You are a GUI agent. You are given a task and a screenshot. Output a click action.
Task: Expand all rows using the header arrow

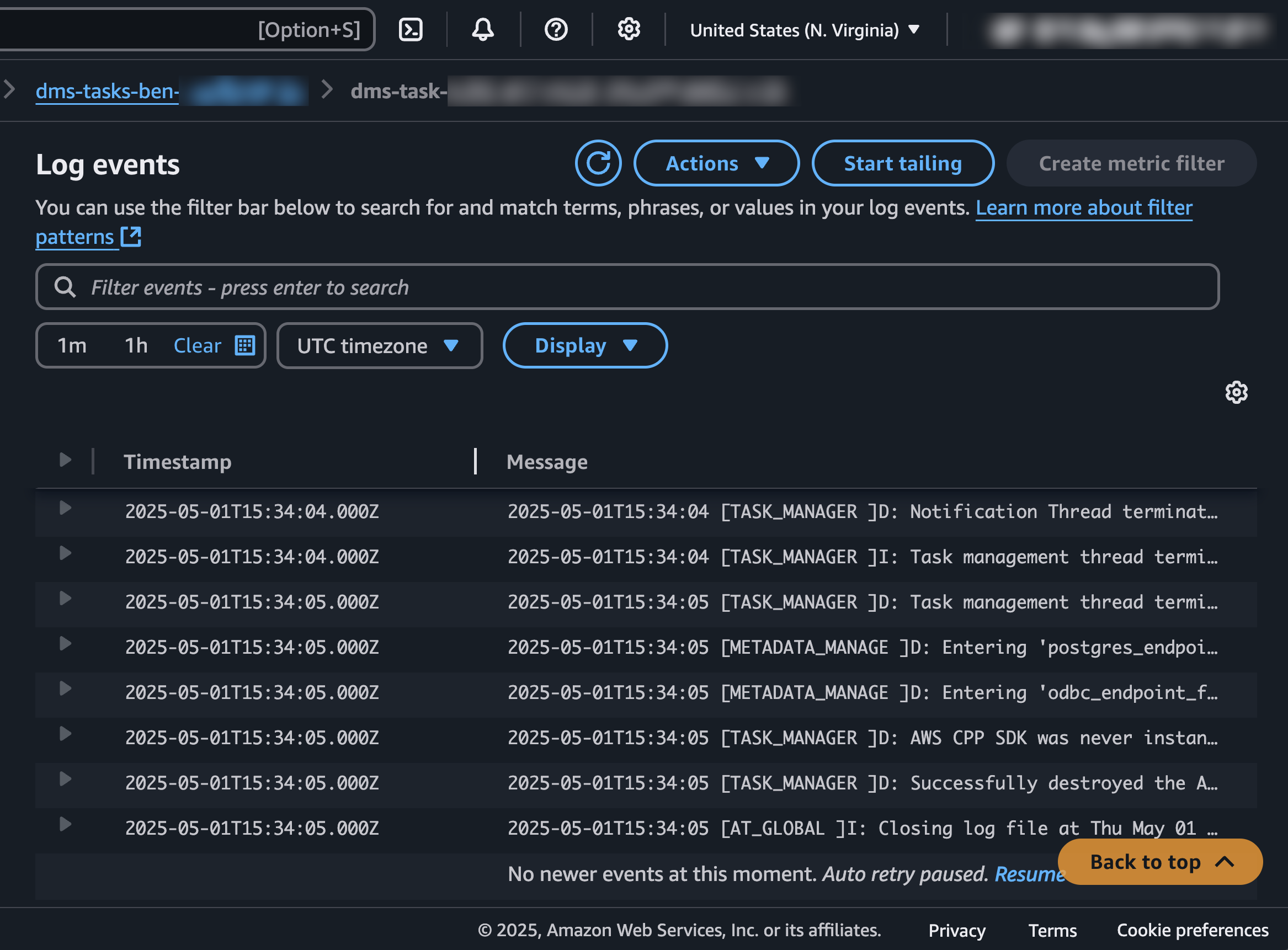(65, 460)
